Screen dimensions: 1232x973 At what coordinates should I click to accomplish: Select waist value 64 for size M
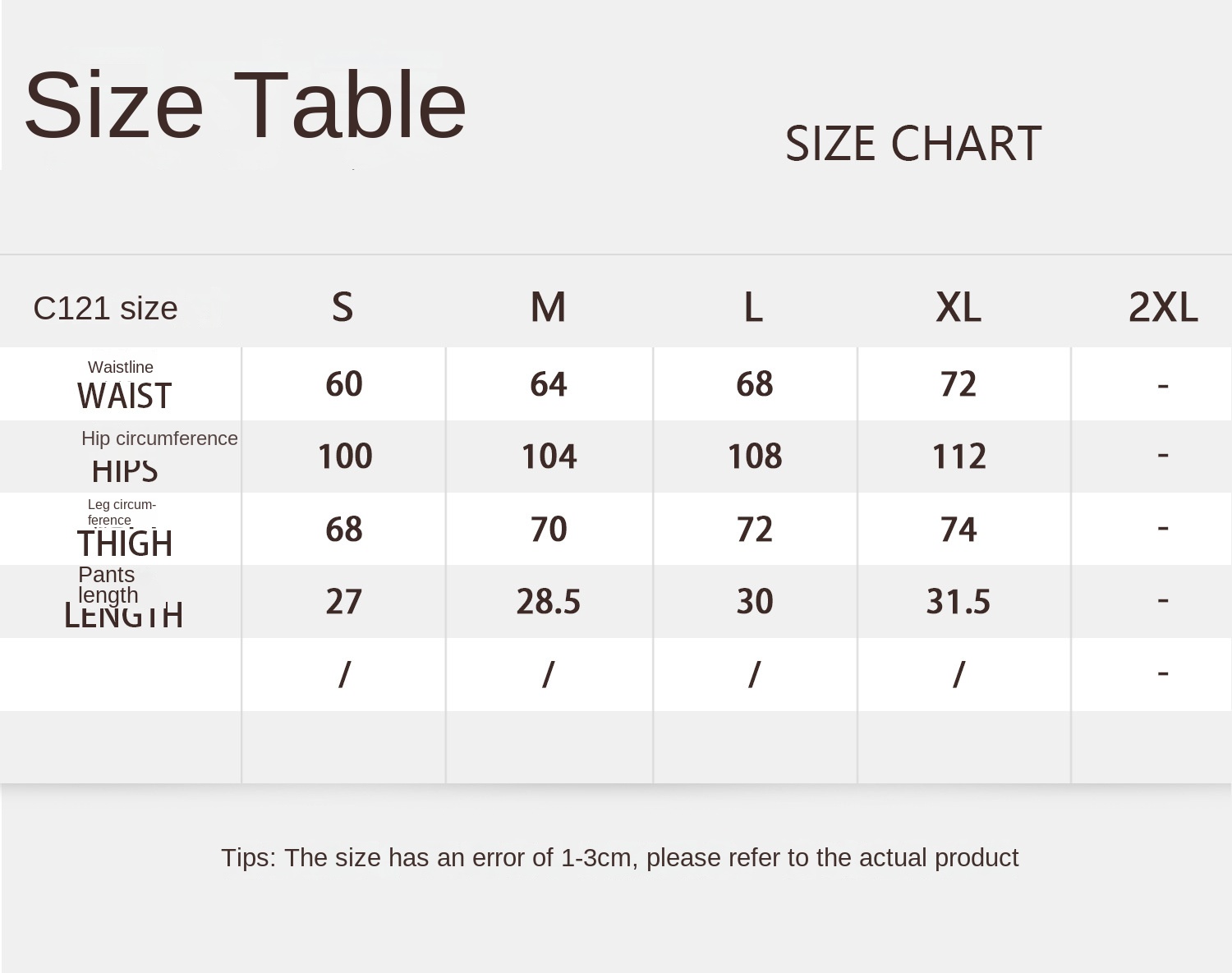point(548,383)
